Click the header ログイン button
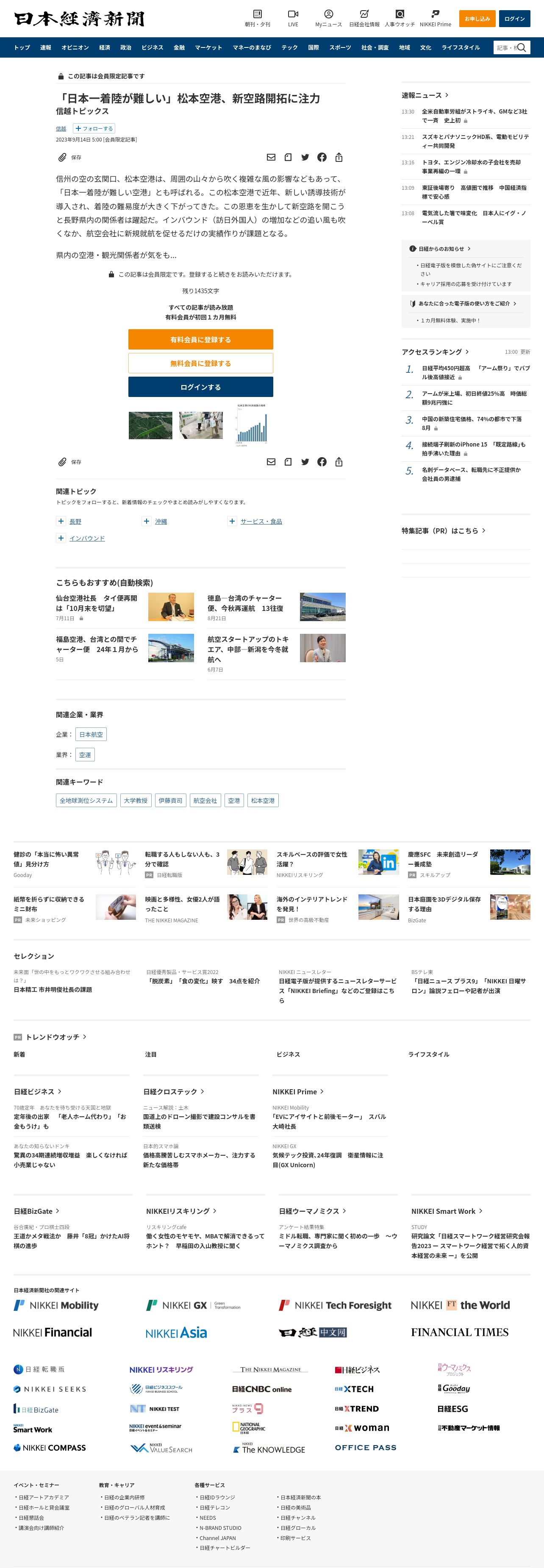This screenshot has height=1568, width=544. [514, 18]
